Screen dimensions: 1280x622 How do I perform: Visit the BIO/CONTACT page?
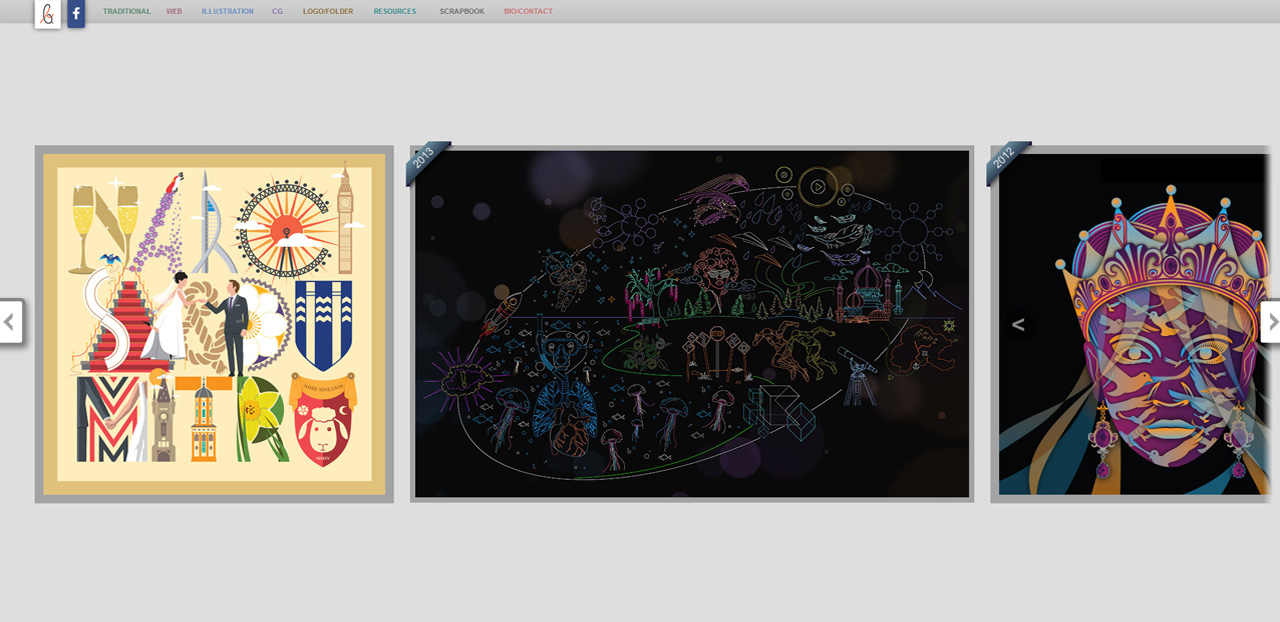pyautogui.click(x=528, y=12)
